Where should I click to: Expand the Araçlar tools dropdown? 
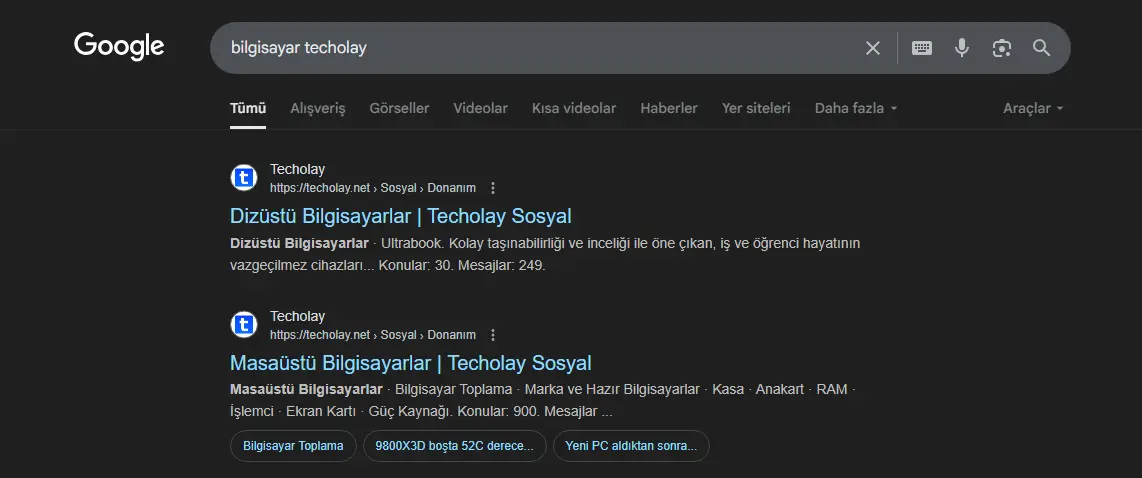(1033, 109)
